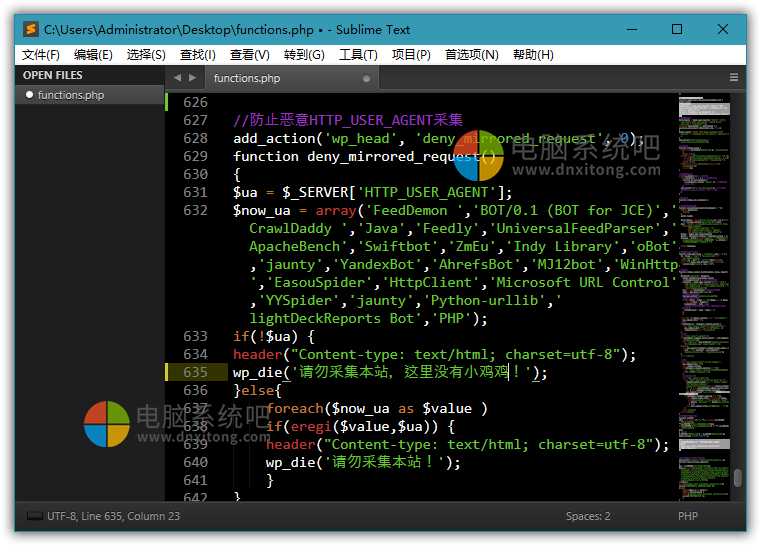Viewport: 761px width, 546px height.
Task: Close functions.php tab via unsaved dot
Action: pyautogui.click(x=366, y=79)
